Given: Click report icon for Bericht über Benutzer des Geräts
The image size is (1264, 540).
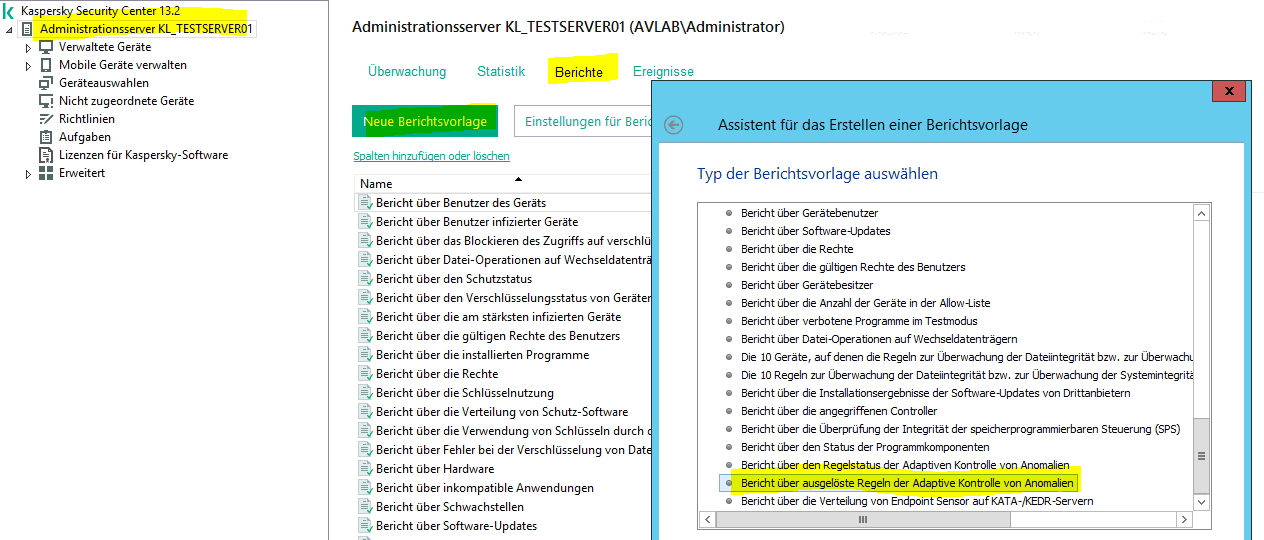Looking at the screenshot, I should click(x=365, y=203).
